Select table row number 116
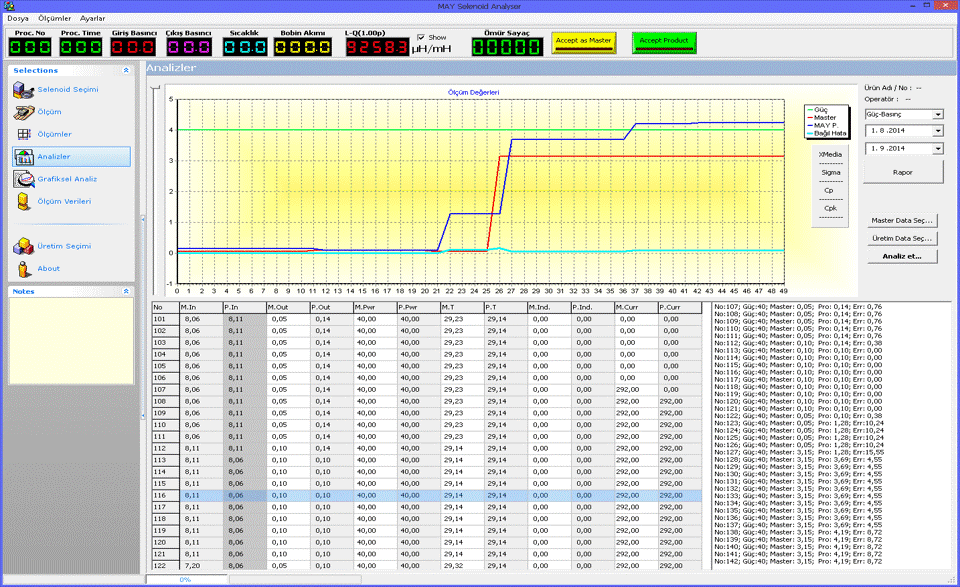This screenshot has width=960, height=587. [x=427, y=495]
